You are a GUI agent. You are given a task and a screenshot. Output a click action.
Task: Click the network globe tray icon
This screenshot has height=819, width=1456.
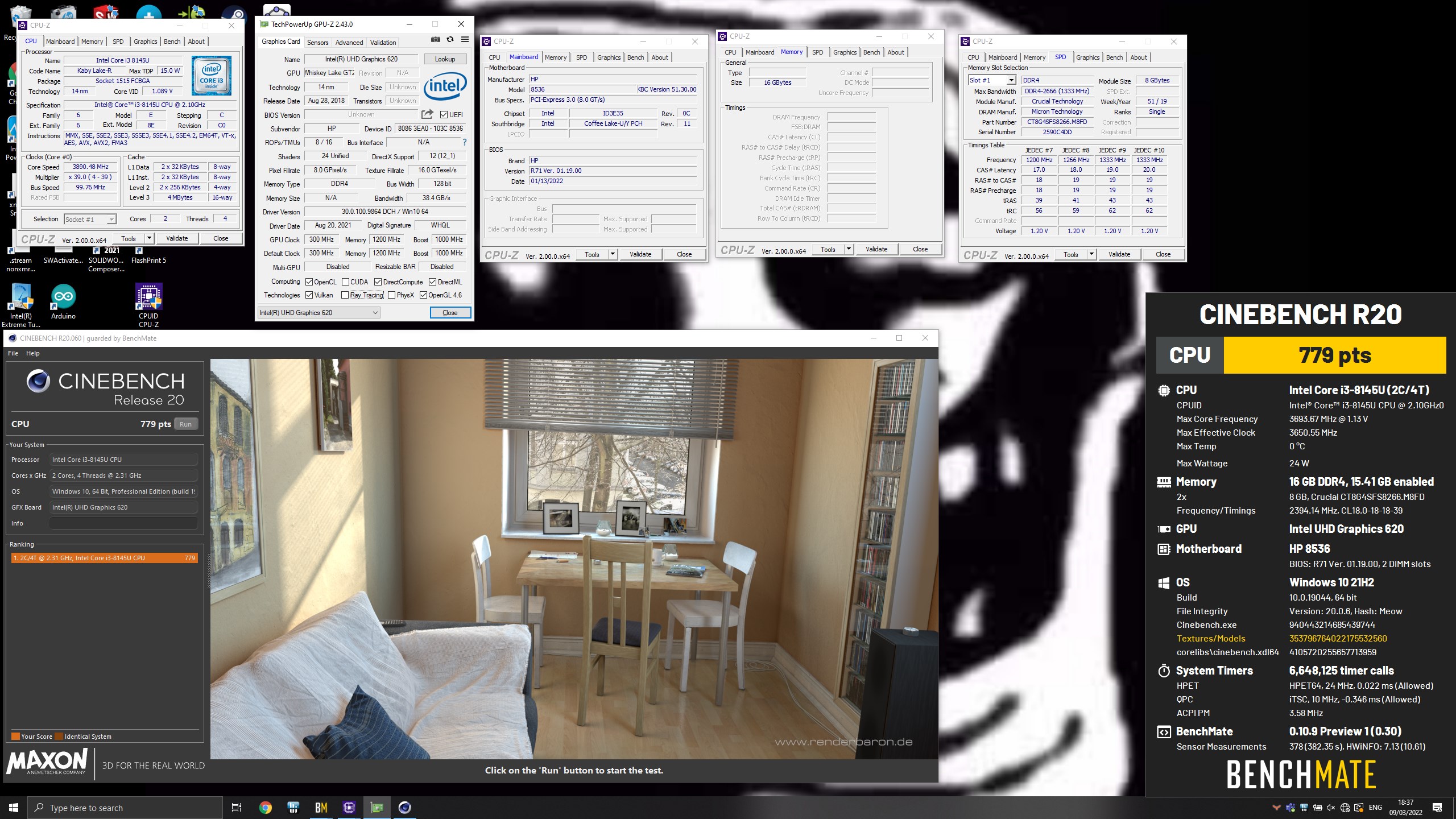(x=1345, y=808)
